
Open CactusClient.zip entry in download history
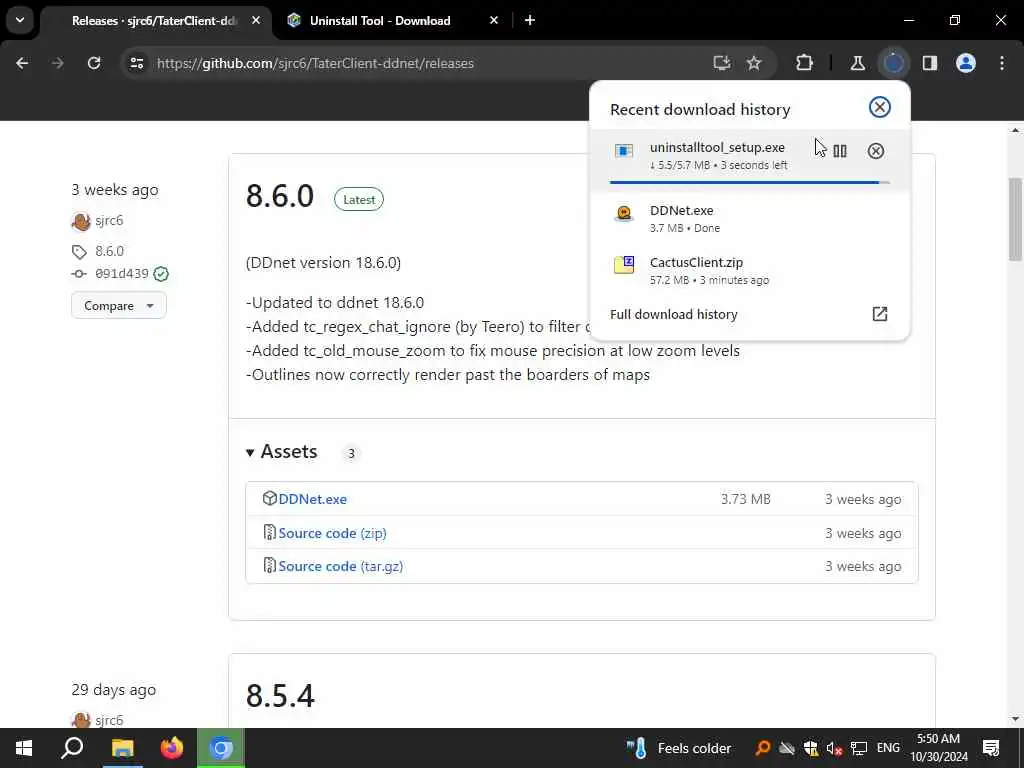(750, 270)
